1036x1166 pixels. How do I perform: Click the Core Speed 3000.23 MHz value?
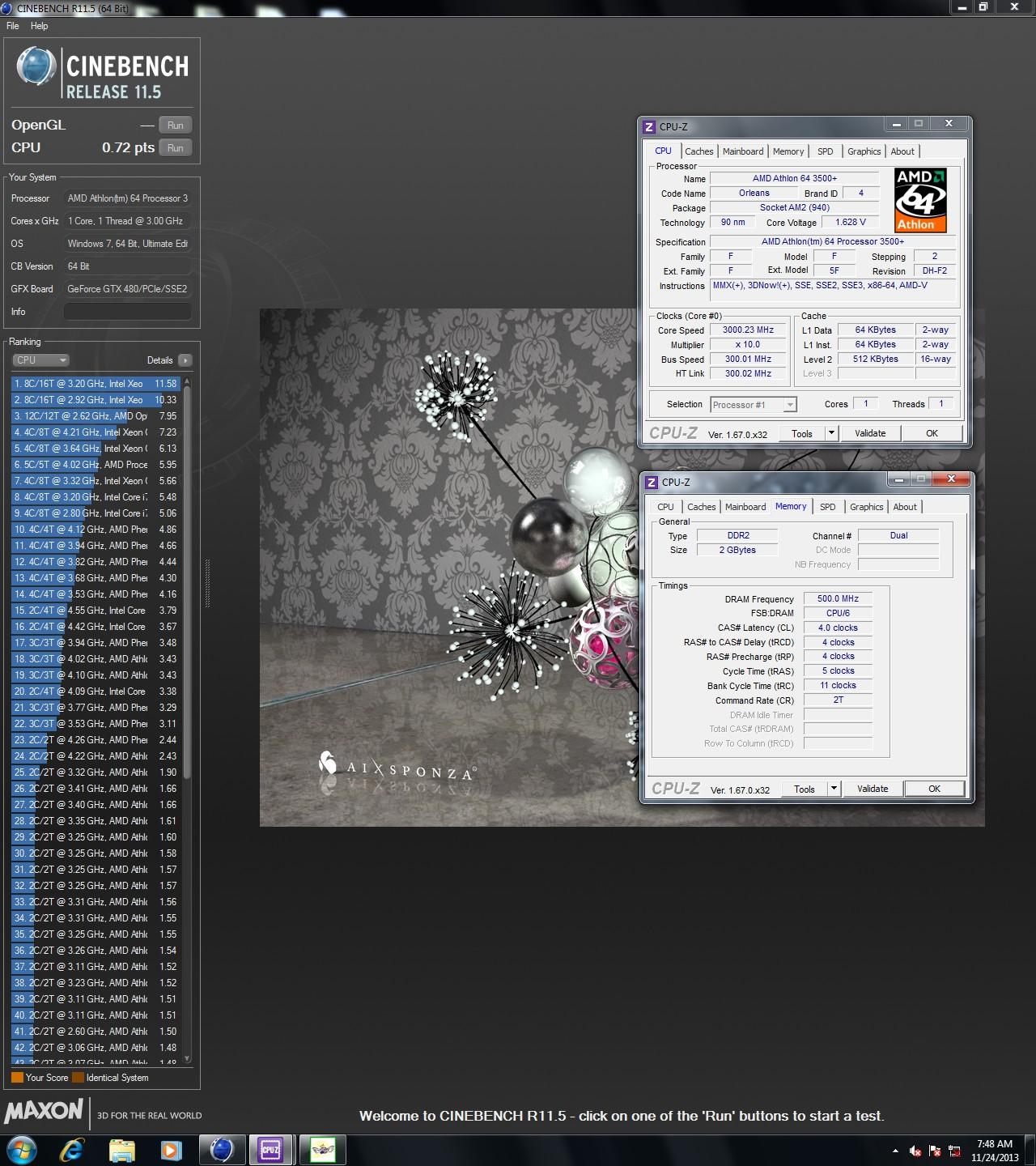(x=749, y=330)
